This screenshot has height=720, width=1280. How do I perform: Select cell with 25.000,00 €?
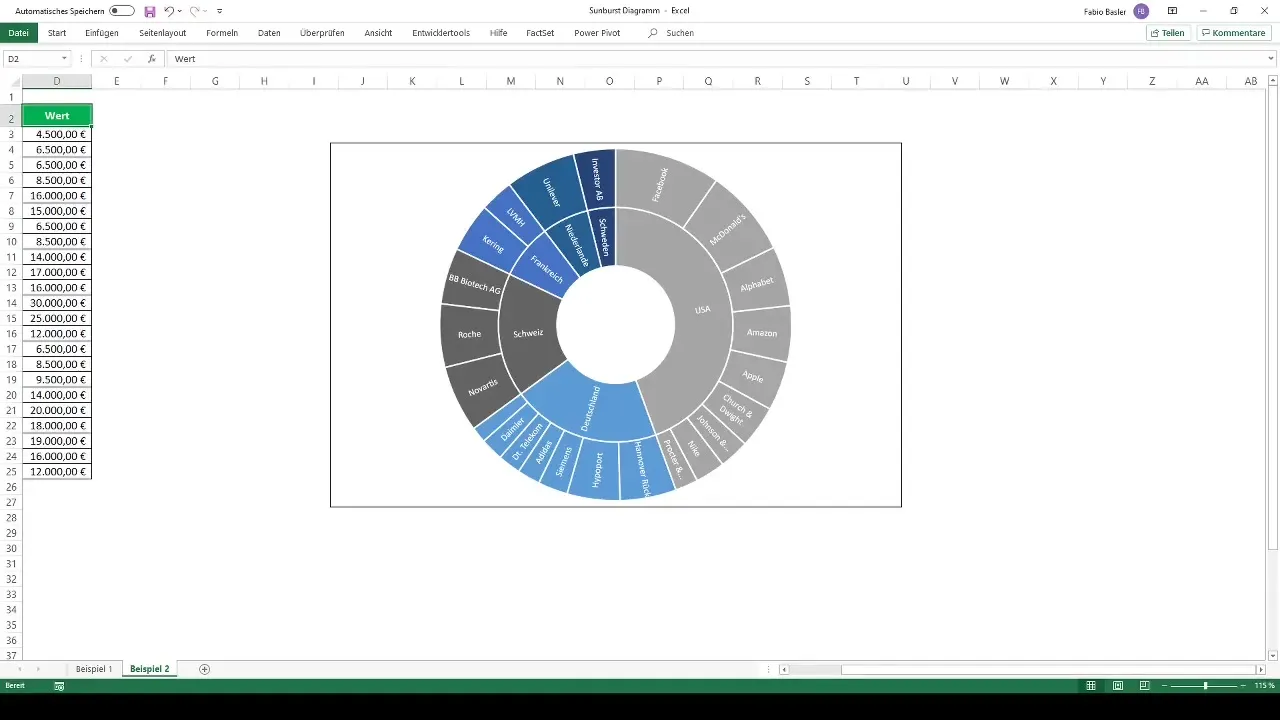(x=57, y=318)
